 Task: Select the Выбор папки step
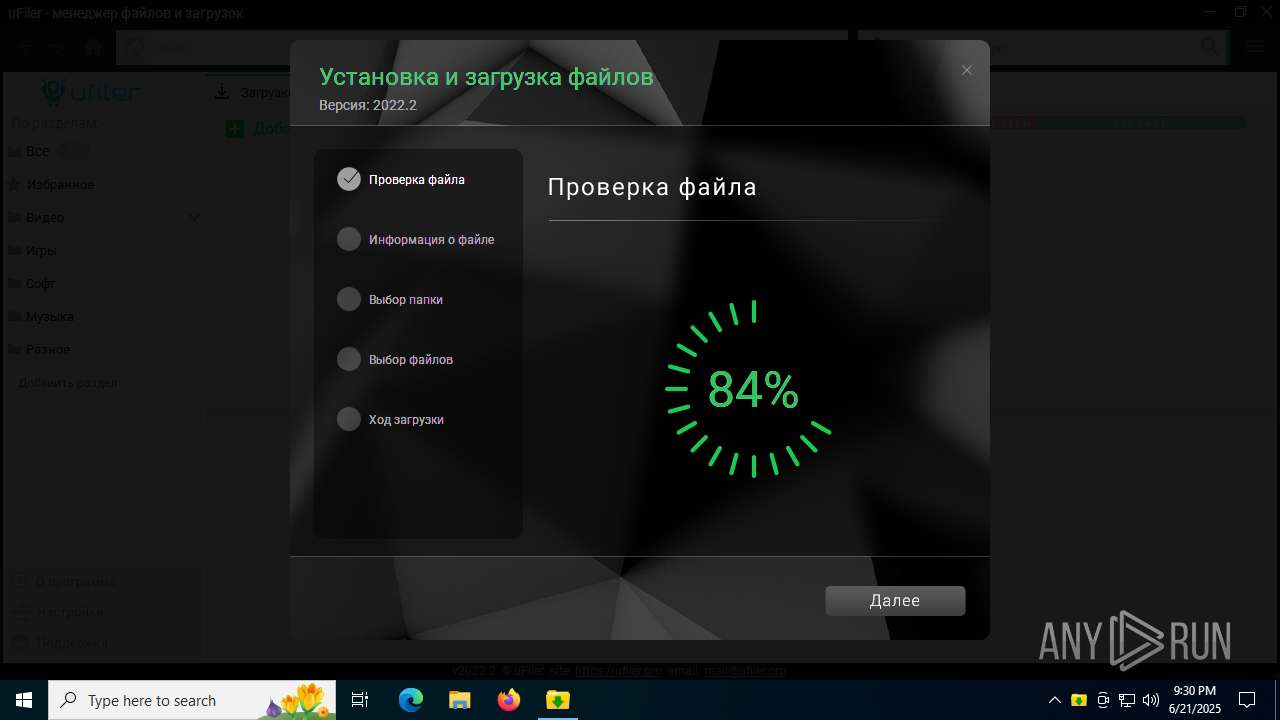(x=405, y=300)
